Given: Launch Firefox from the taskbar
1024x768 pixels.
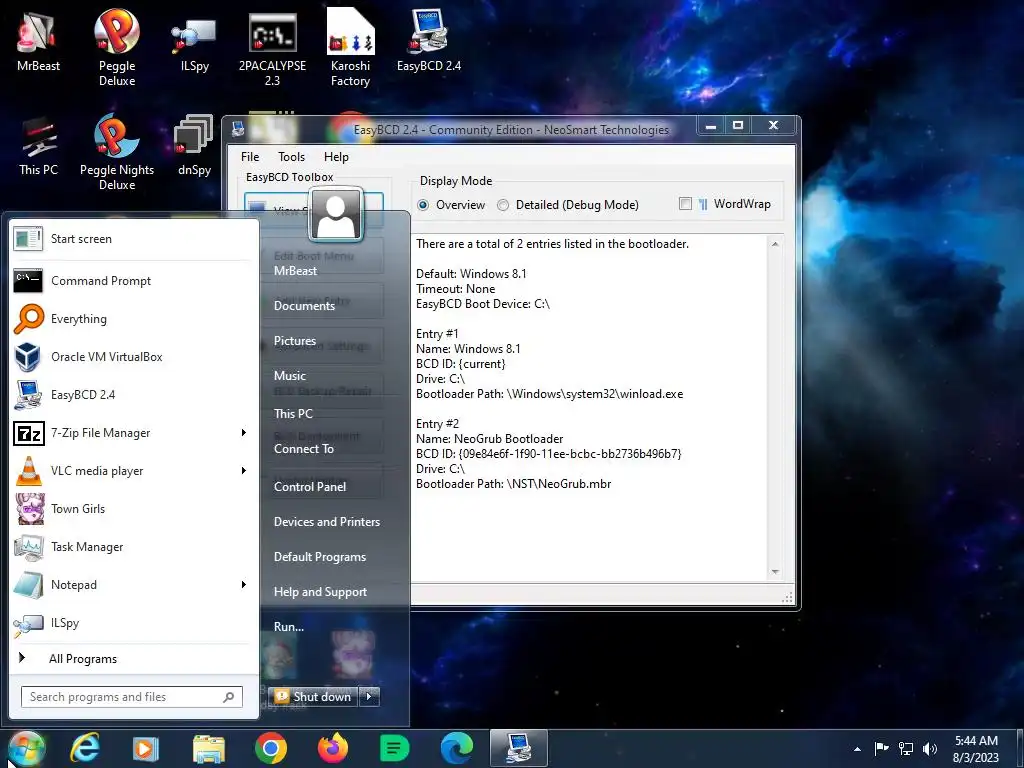Looking at the screenshot, I should pos(332,748).
